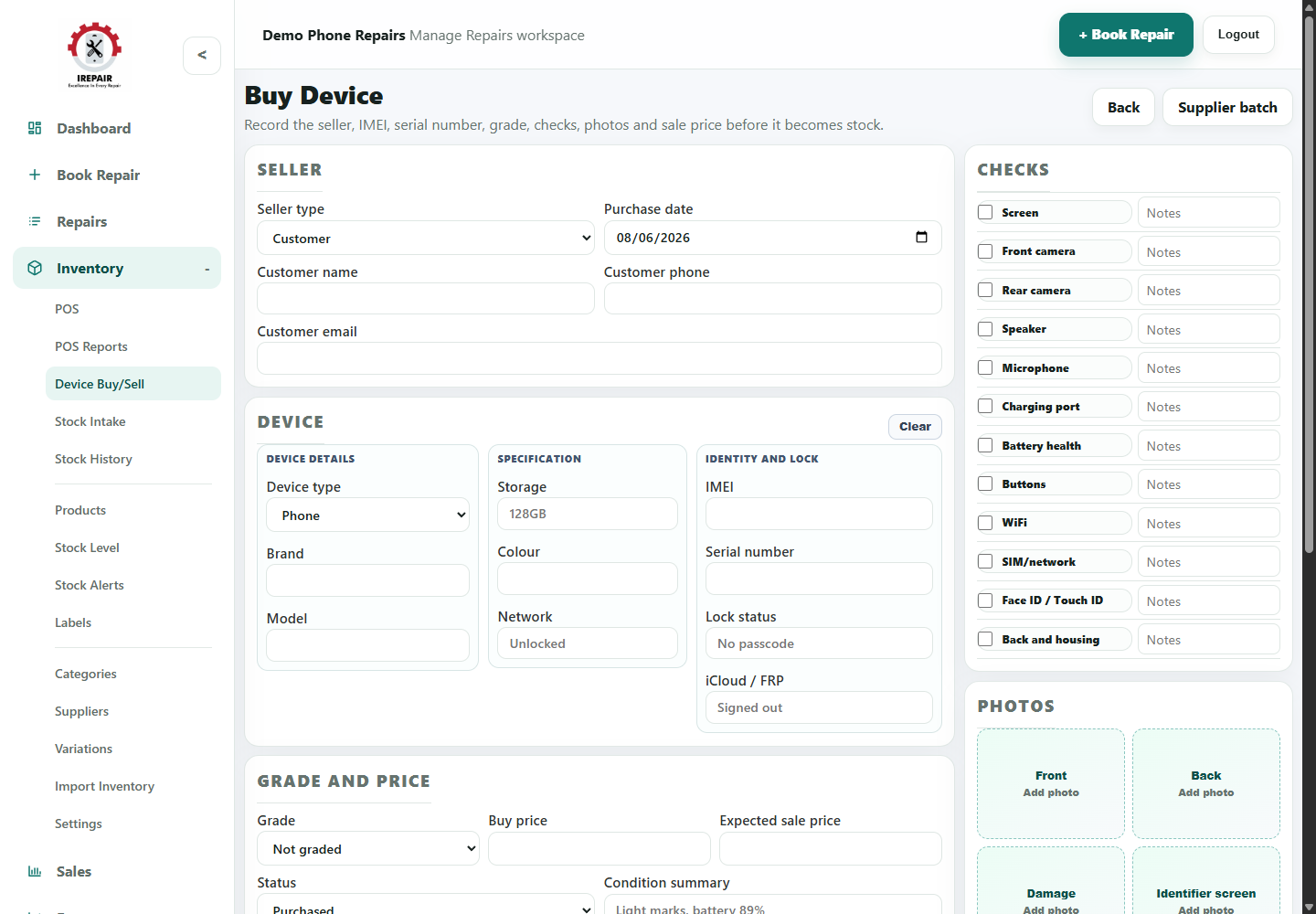Click the Book Repair plus icon
Viewport: 1316px width, 914px height.
[x=35, y=175]
